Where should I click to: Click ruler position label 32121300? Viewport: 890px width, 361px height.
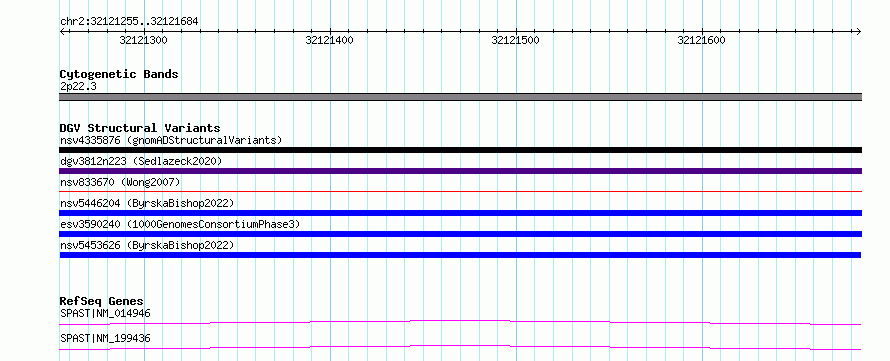tap(144, 40)
